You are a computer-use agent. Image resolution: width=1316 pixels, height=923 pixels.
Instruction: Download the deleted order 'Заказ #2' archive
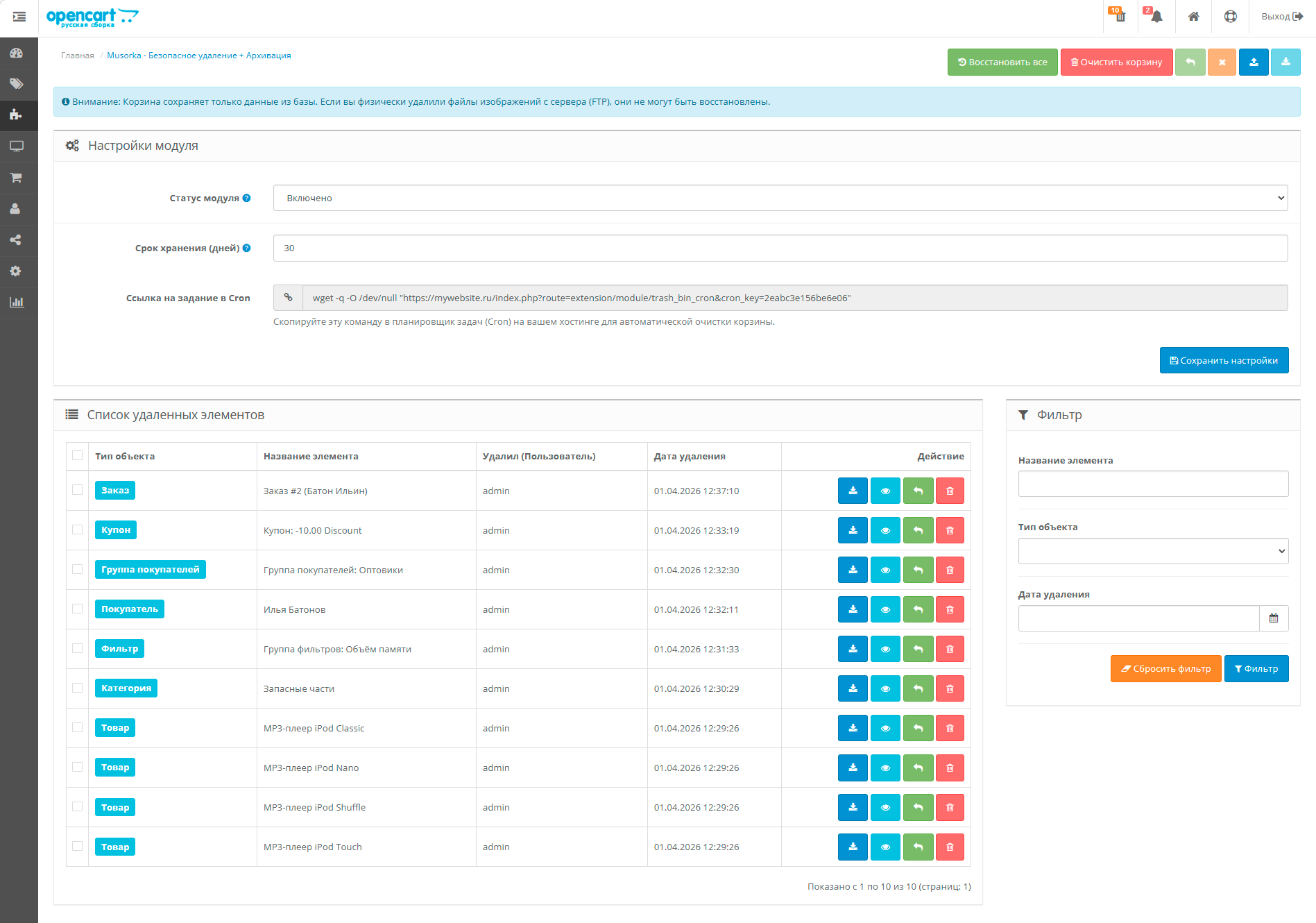click(853, 491)
